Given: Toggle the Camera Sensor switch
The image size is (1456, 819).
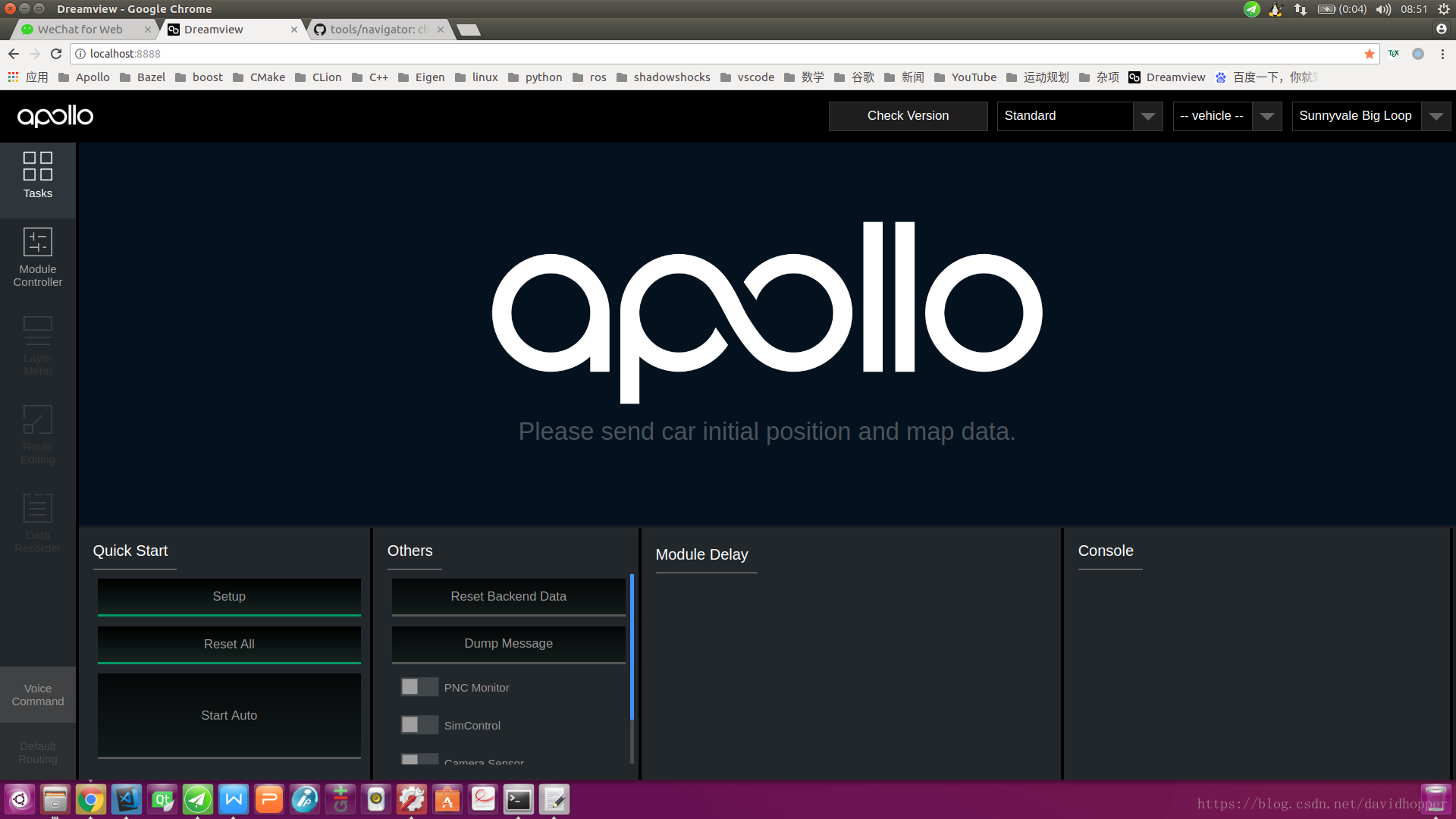Looking at the screenshot, I should click(419, 760).
